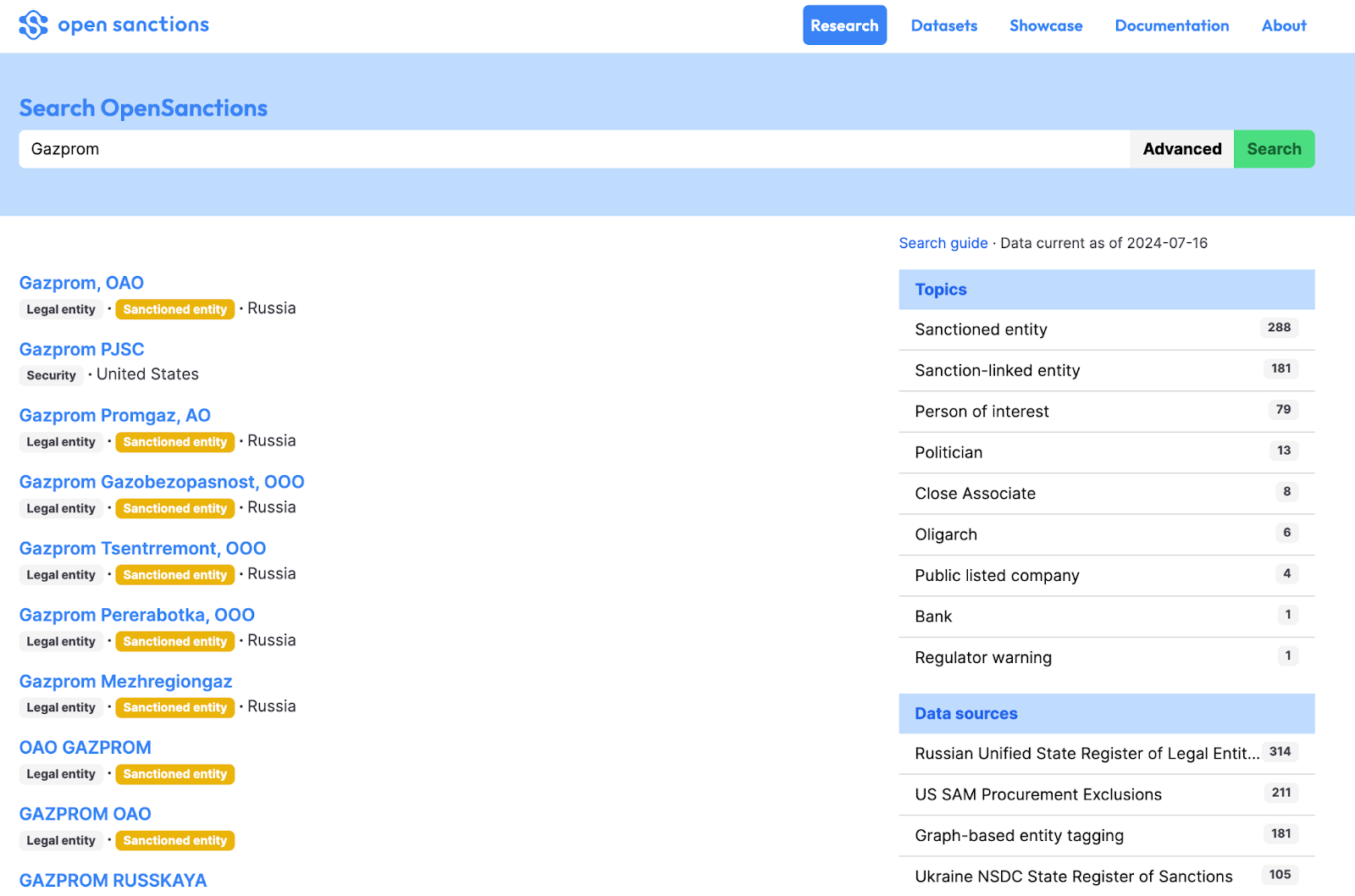Open the GAZPROM RUSSKAYA result
Image resolution: width=1355 pixels, height=896 pixels.
[x=113, y=881]
